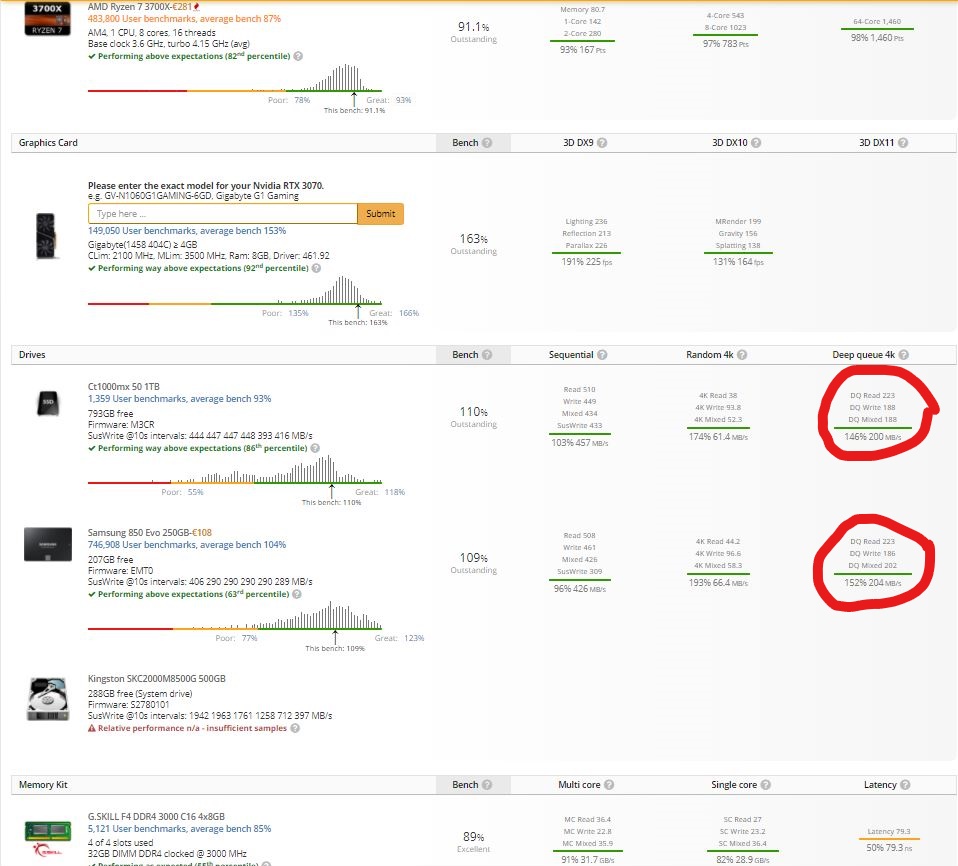Click help icon next to Single core

pos(766,785)
